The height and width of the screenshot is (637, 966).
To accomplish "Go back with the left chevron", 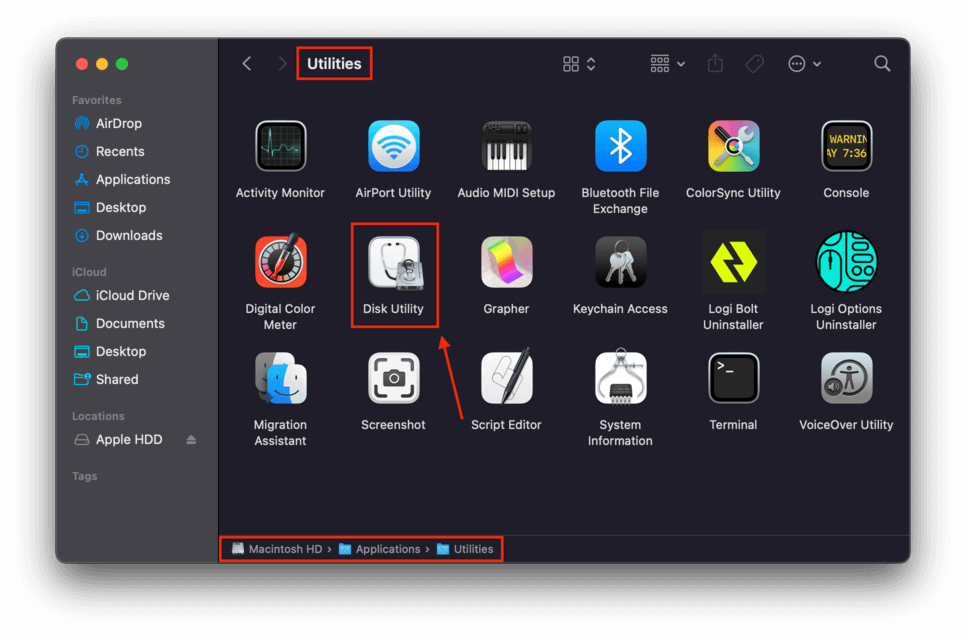I will click(x=247, y=63).
